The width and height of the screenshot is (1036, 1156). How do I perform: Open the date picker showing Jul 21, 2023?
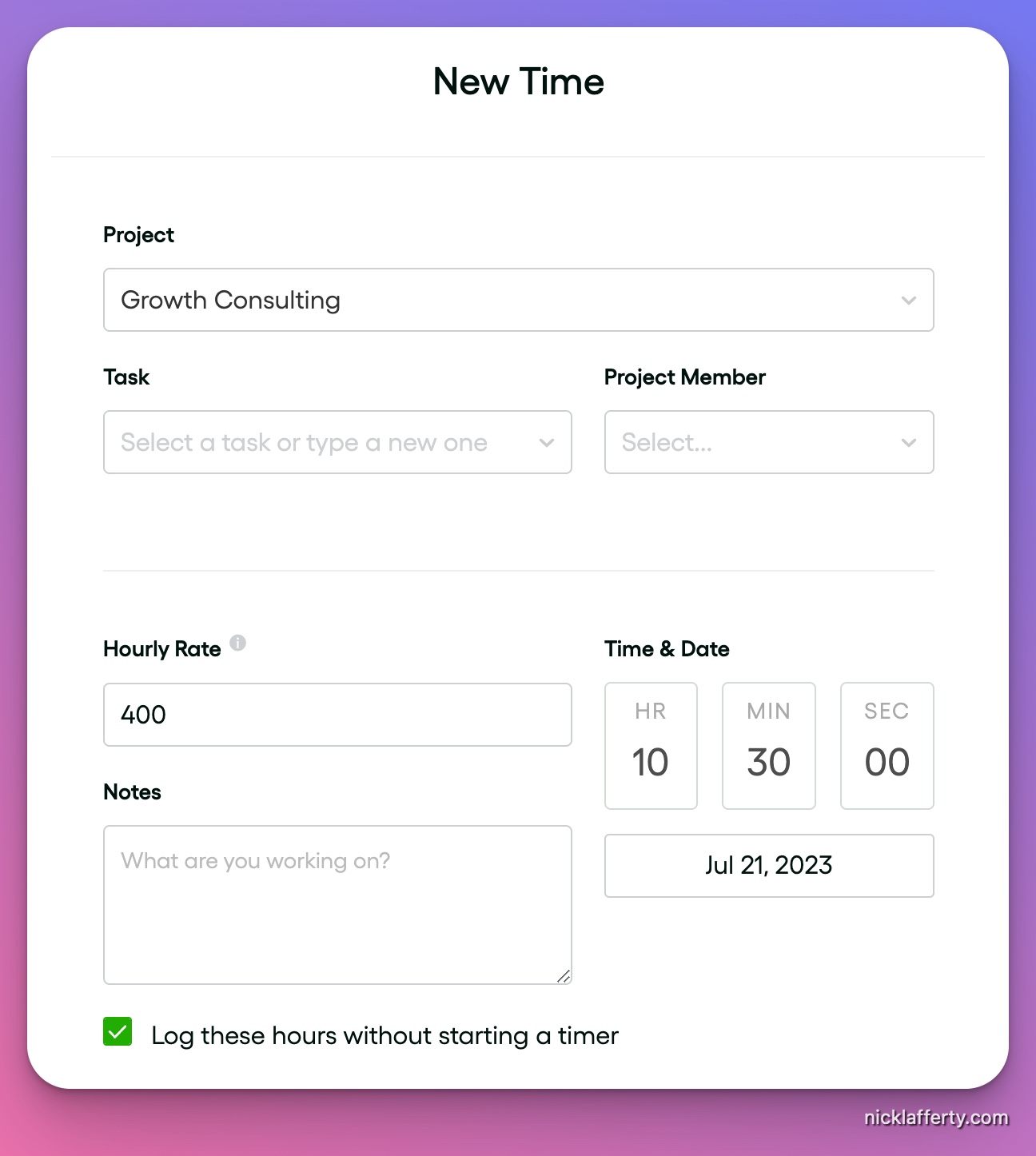[x=768, y=865]
